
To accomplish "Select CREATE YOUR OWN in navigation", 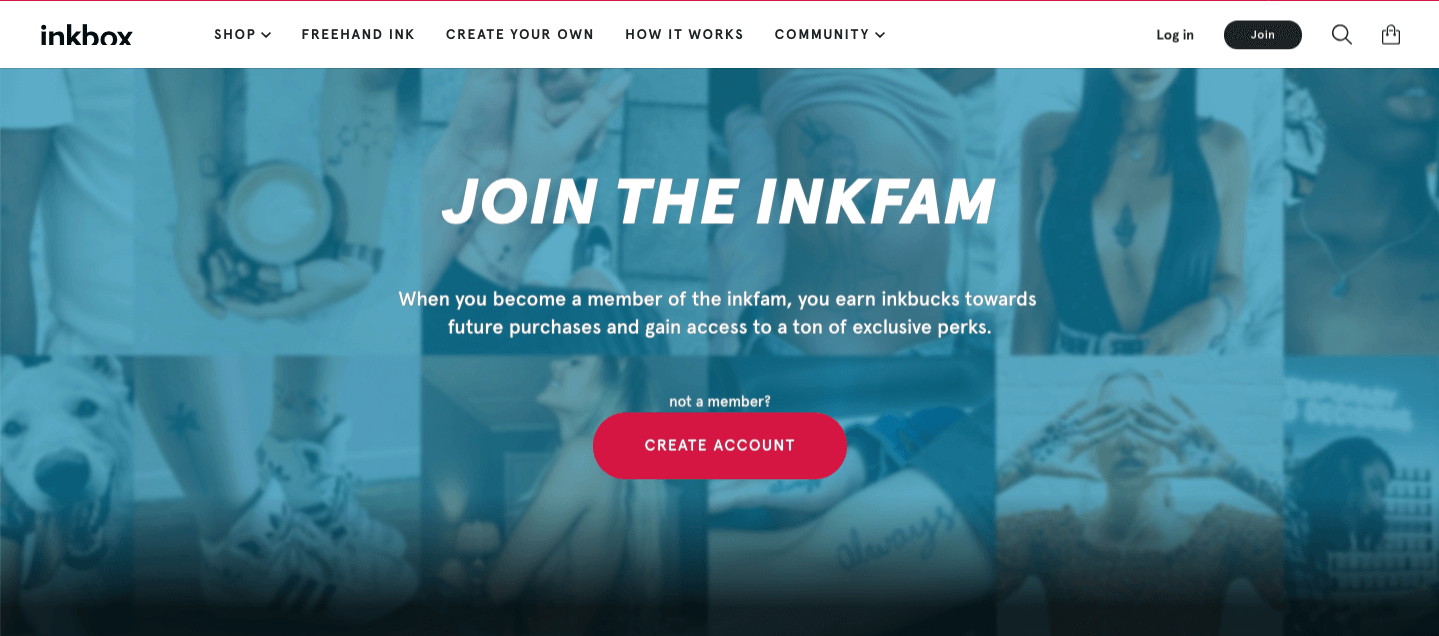I will click(520, 34).
